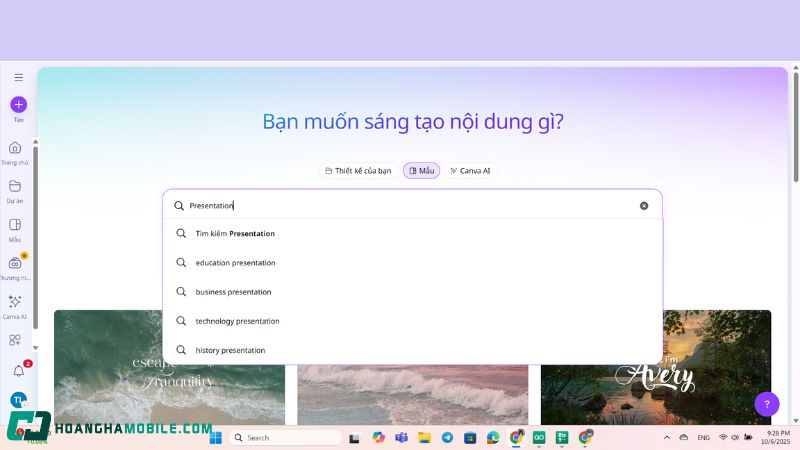
Task: Open the purple help question mark button
Action: (767, 404)
